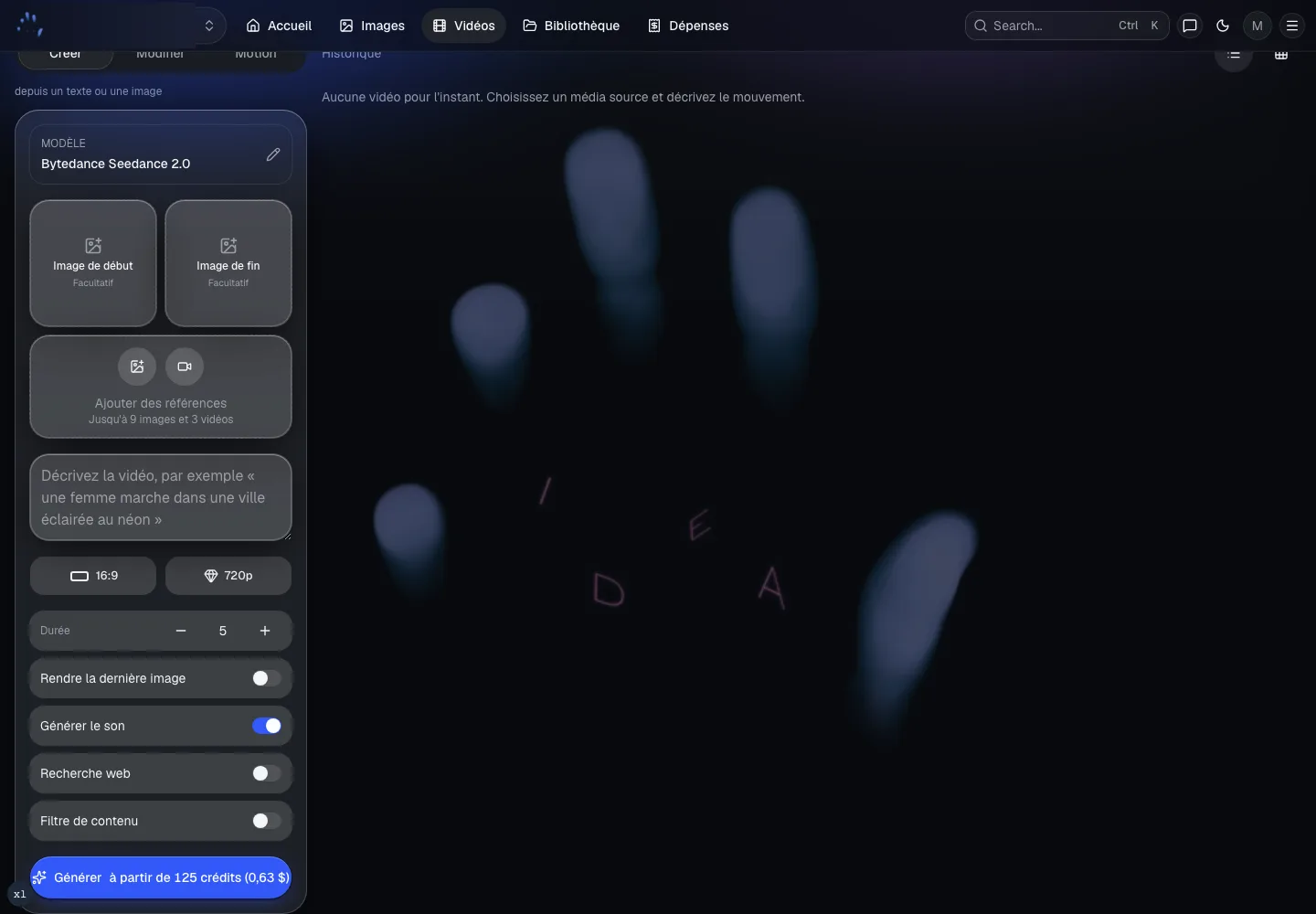Image resolution: width=1316 pixels, height=914 pixels.
Task: Switch history to list view
Action: point(1234,54)
